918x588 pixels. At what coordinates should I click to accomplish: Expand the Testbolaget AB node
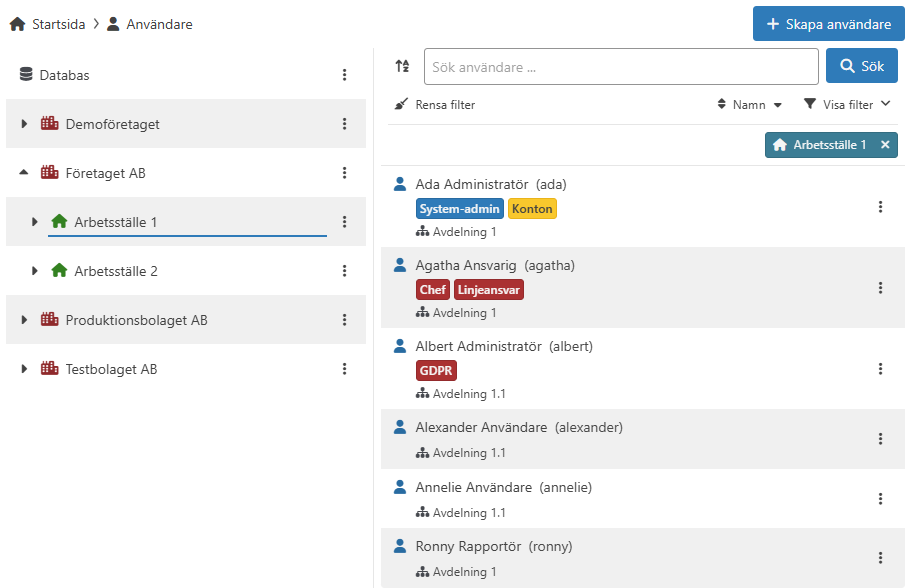click(x=24, y=369)
